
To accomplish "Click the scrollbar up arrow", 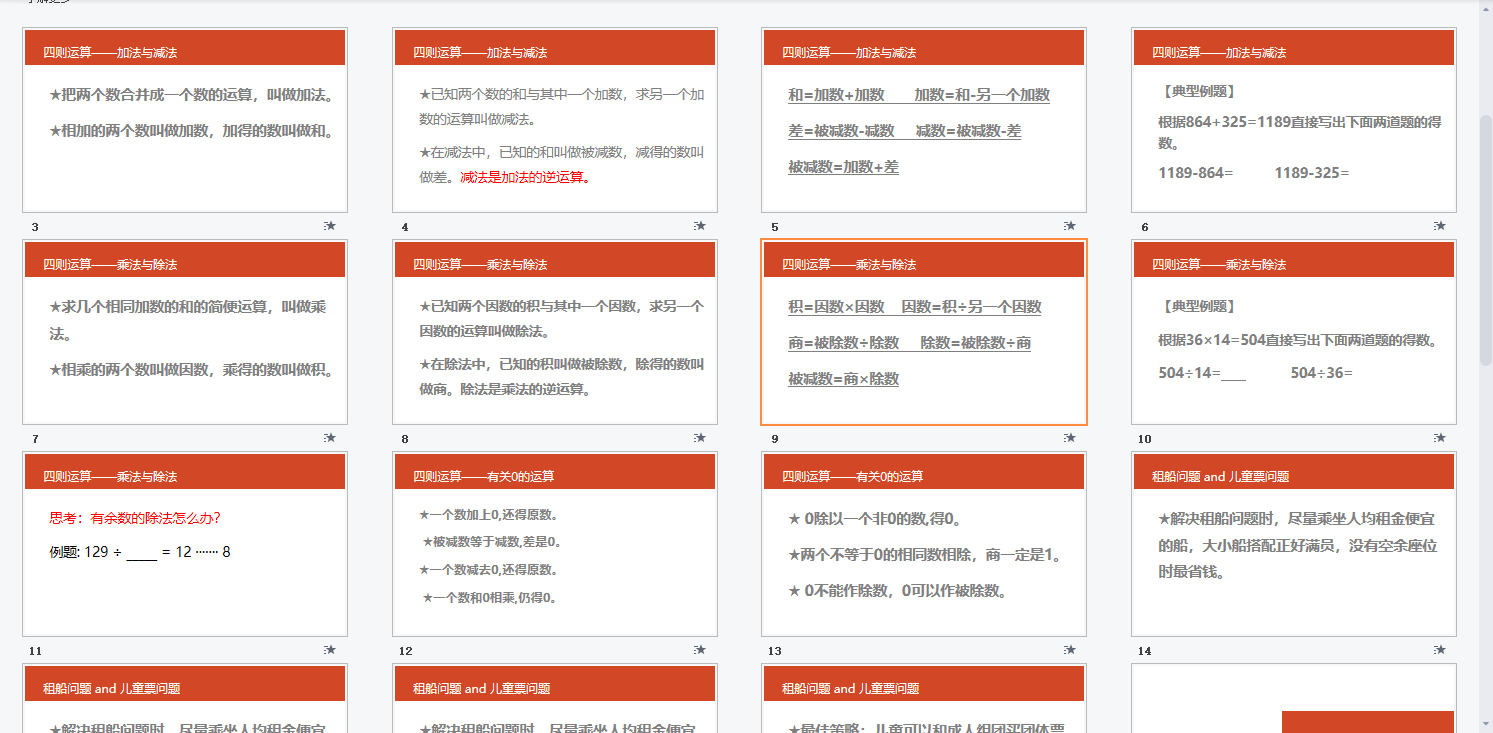I will pyautogui.click(x=1485, y=9).
